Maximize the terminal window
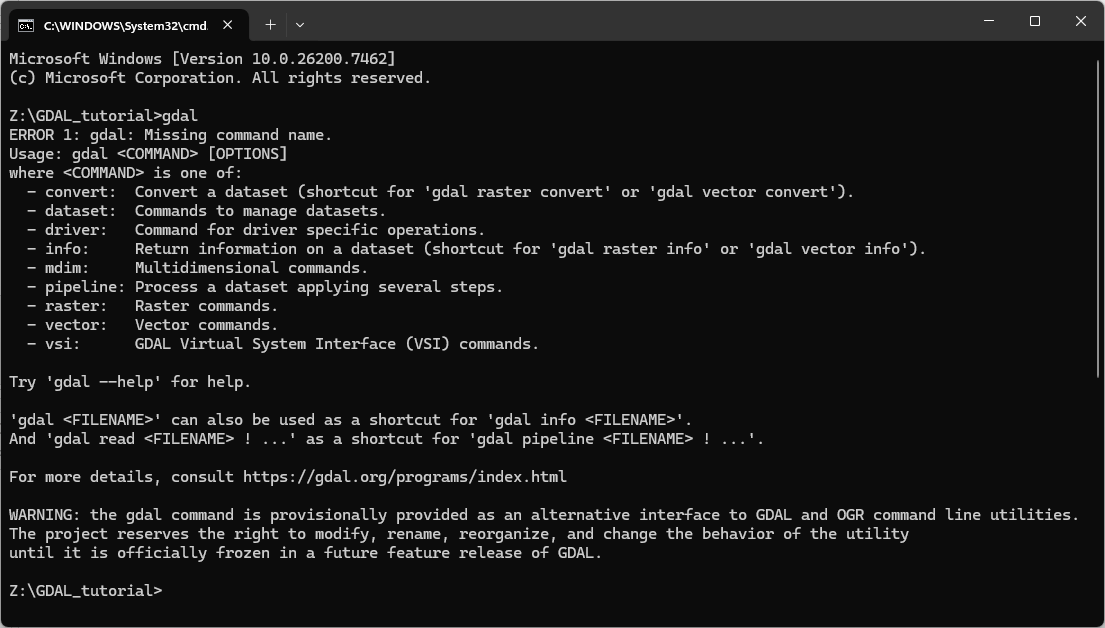This screenshot has width=1105, height=628. (1035, 21)
